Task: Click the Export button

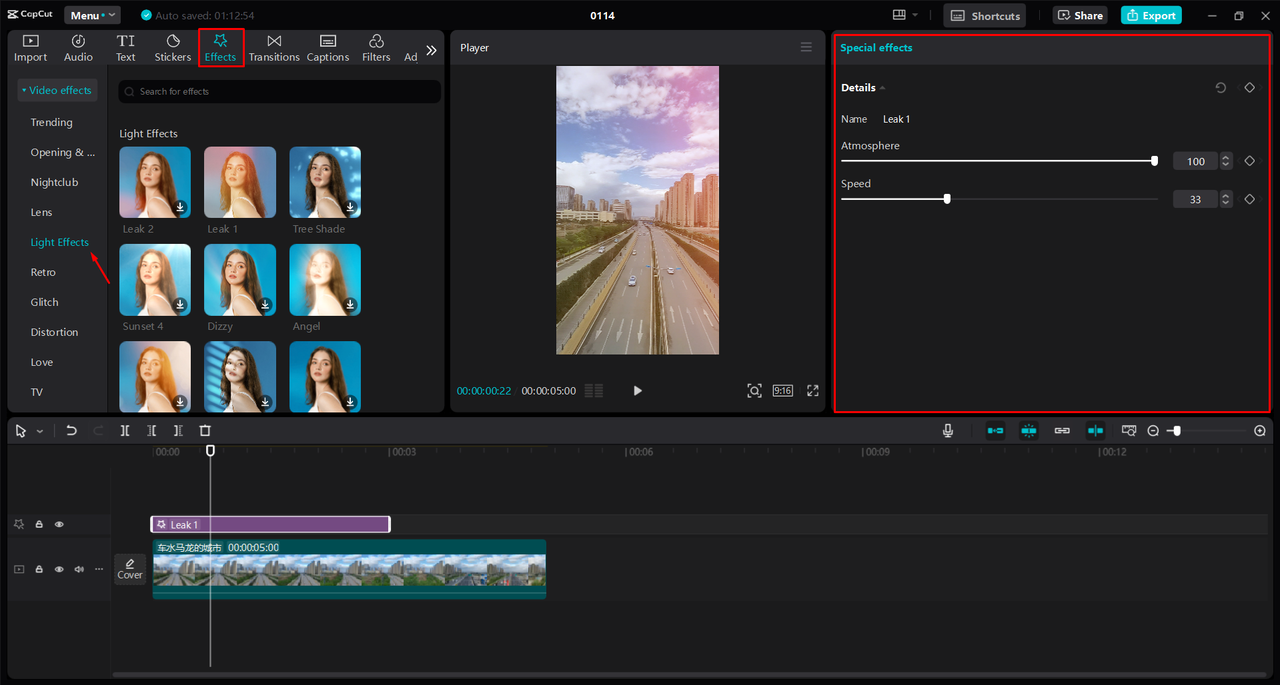Action: 1151,15
